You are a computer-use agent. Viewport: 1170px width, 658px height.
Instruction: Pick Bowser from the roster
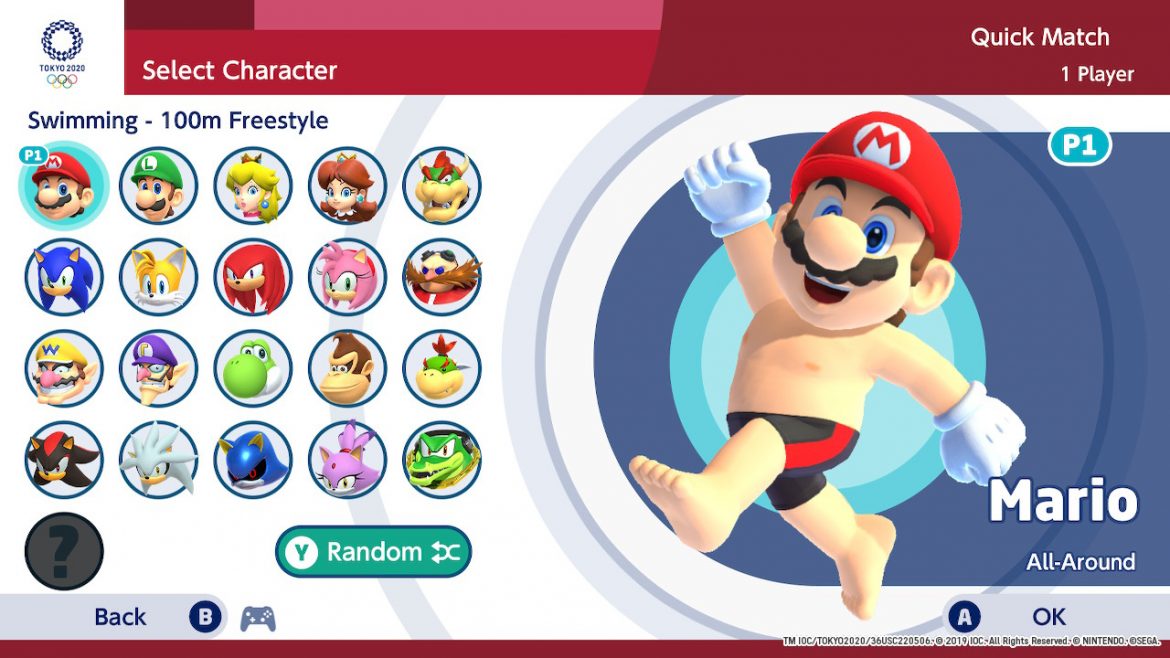pos(442,185)
